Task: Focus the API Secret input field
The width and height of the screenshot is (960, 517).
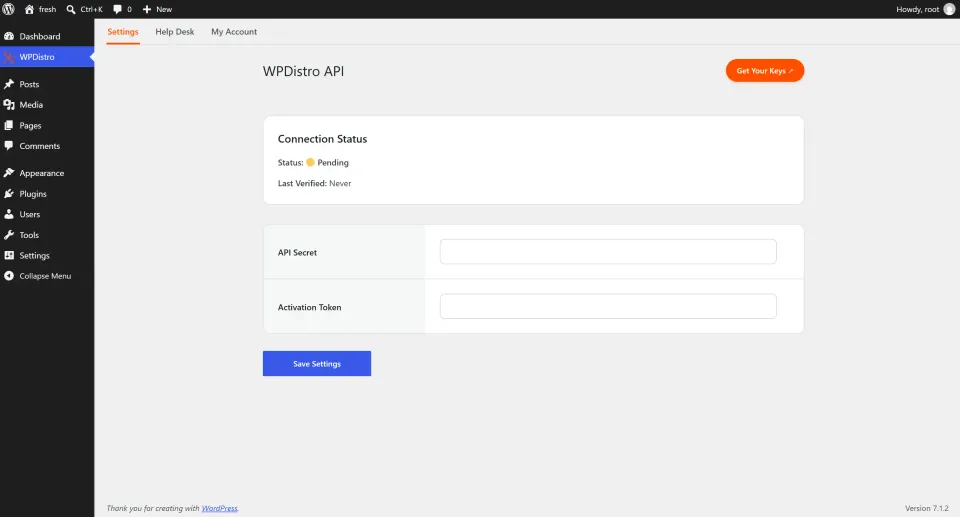Action: (608, 252)
